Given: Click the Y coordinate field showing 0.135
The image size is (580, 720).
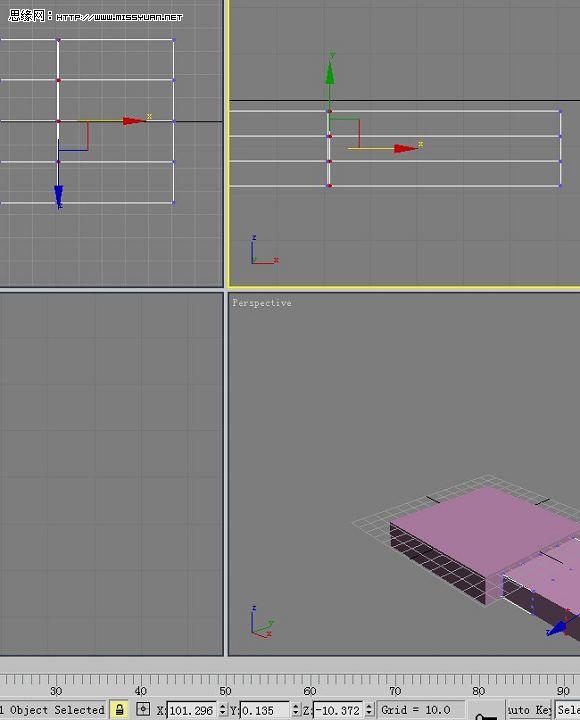Looking at the screenshot, I should (265, 710).
